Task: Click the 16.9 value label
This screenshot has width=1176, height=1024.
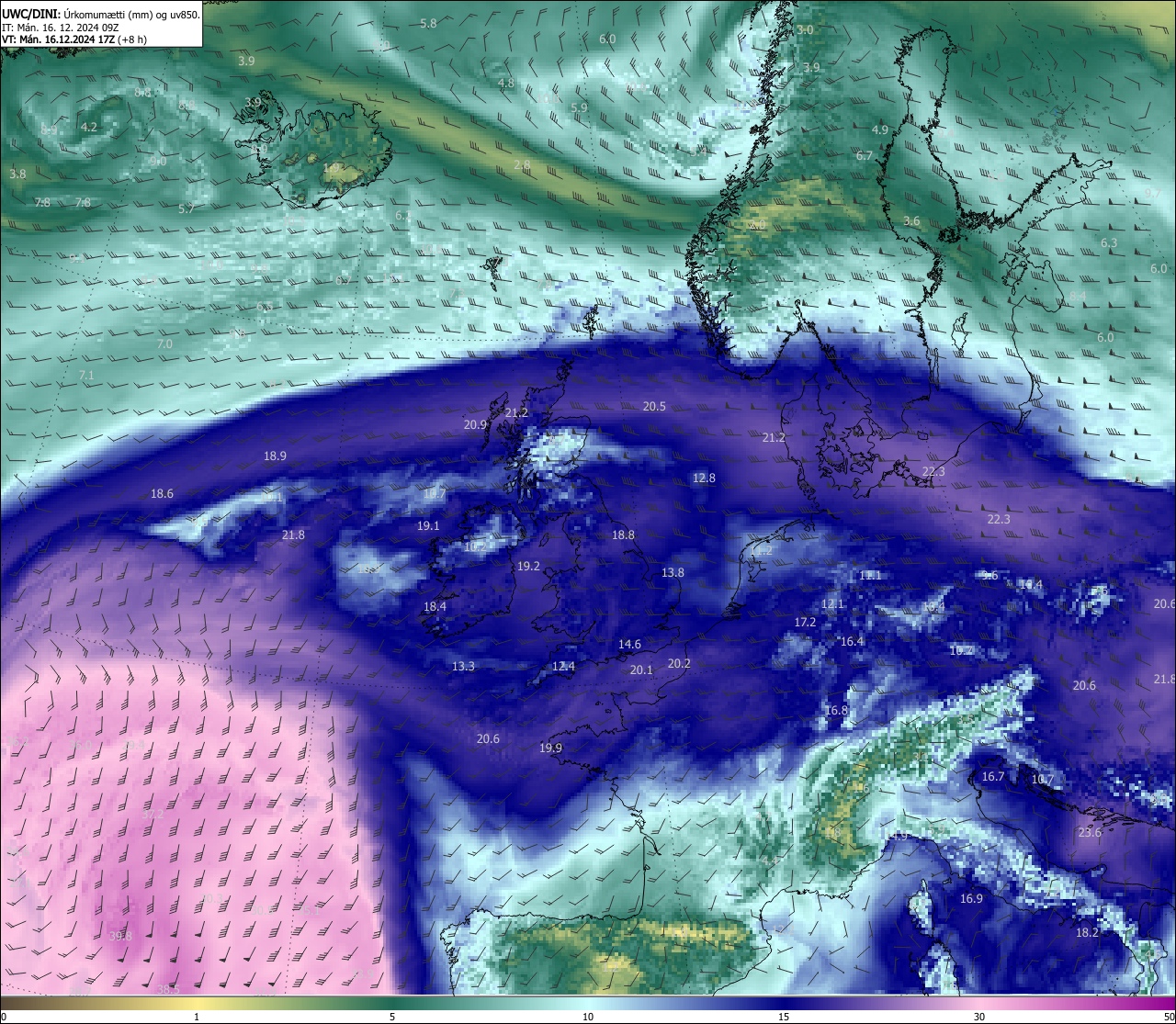Action: point(971,898)
